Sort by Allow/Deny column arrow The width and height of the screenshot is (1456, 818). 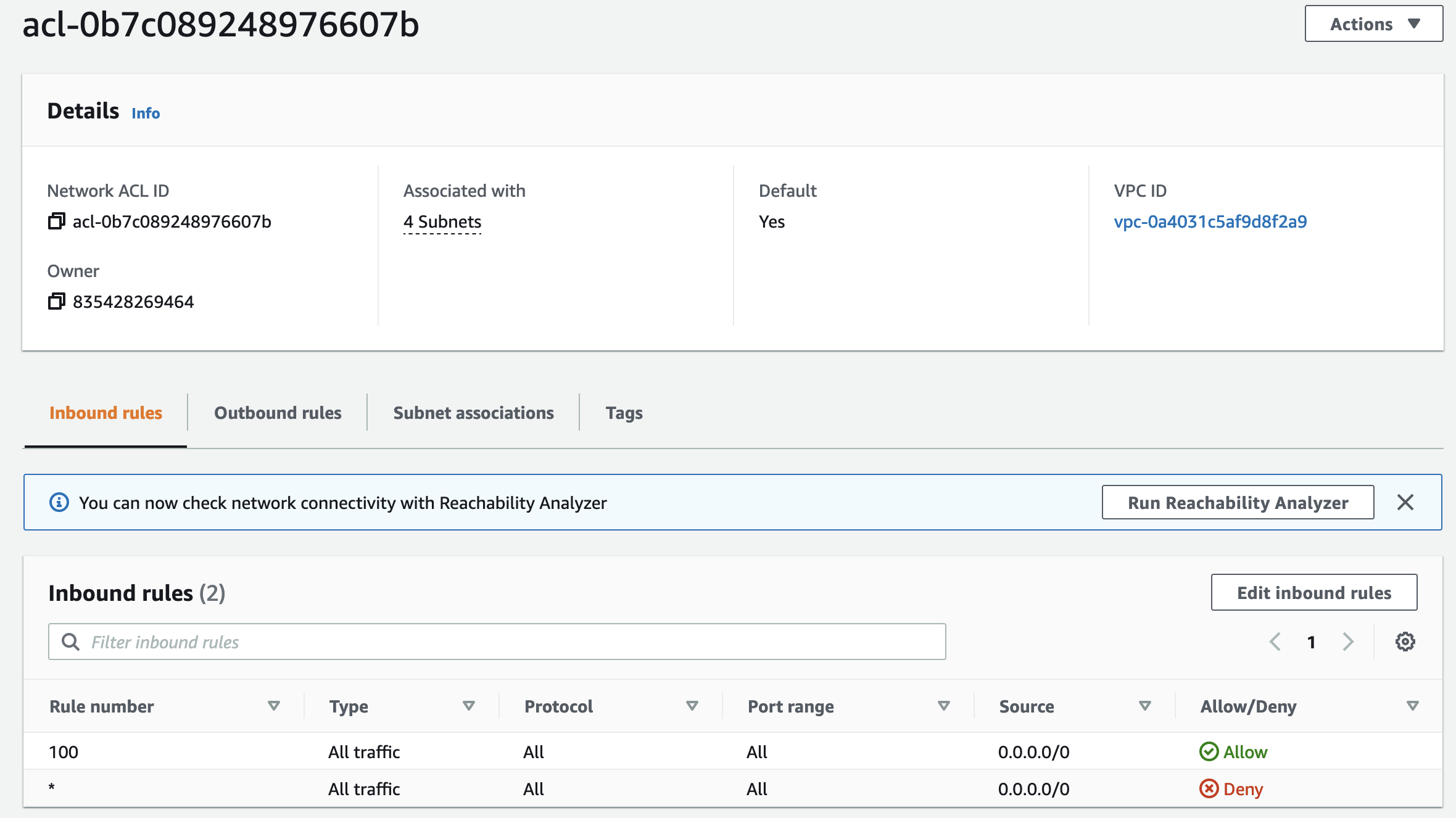coord(1412,706)
